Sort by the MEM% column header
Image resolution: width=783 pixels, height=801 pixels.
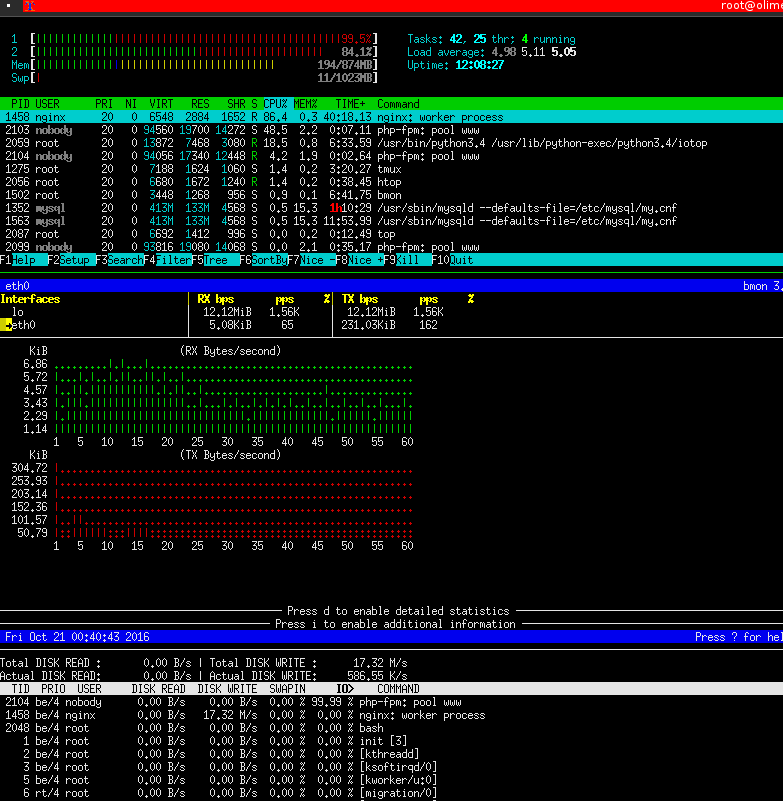305,104
